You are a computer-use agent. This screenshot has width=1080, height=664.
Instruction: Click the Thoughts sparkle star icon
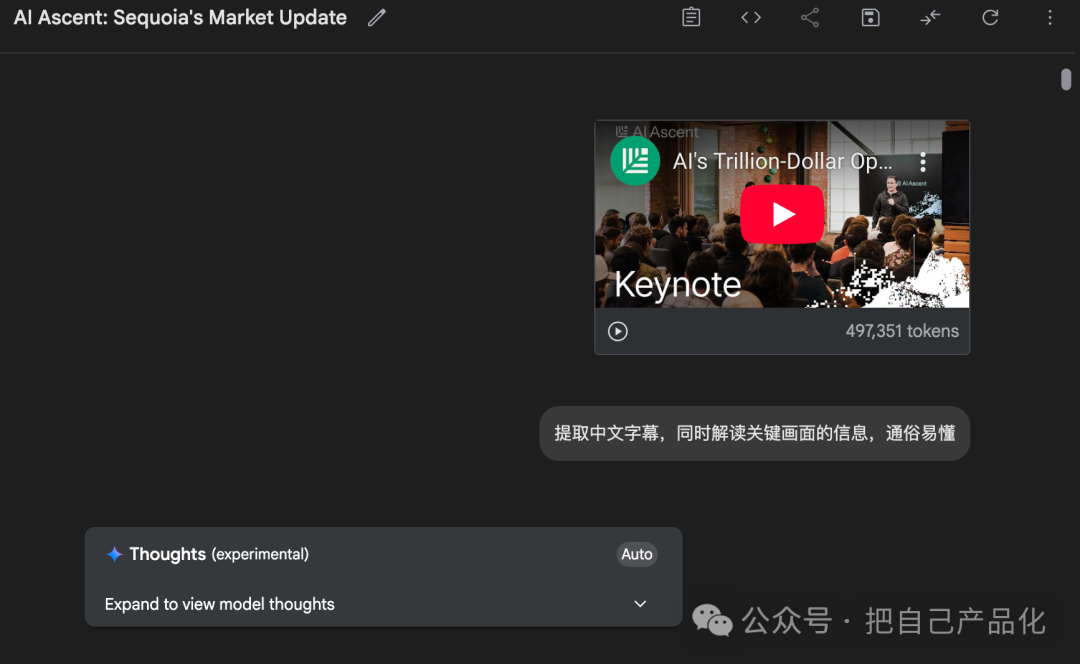[114, 554]
